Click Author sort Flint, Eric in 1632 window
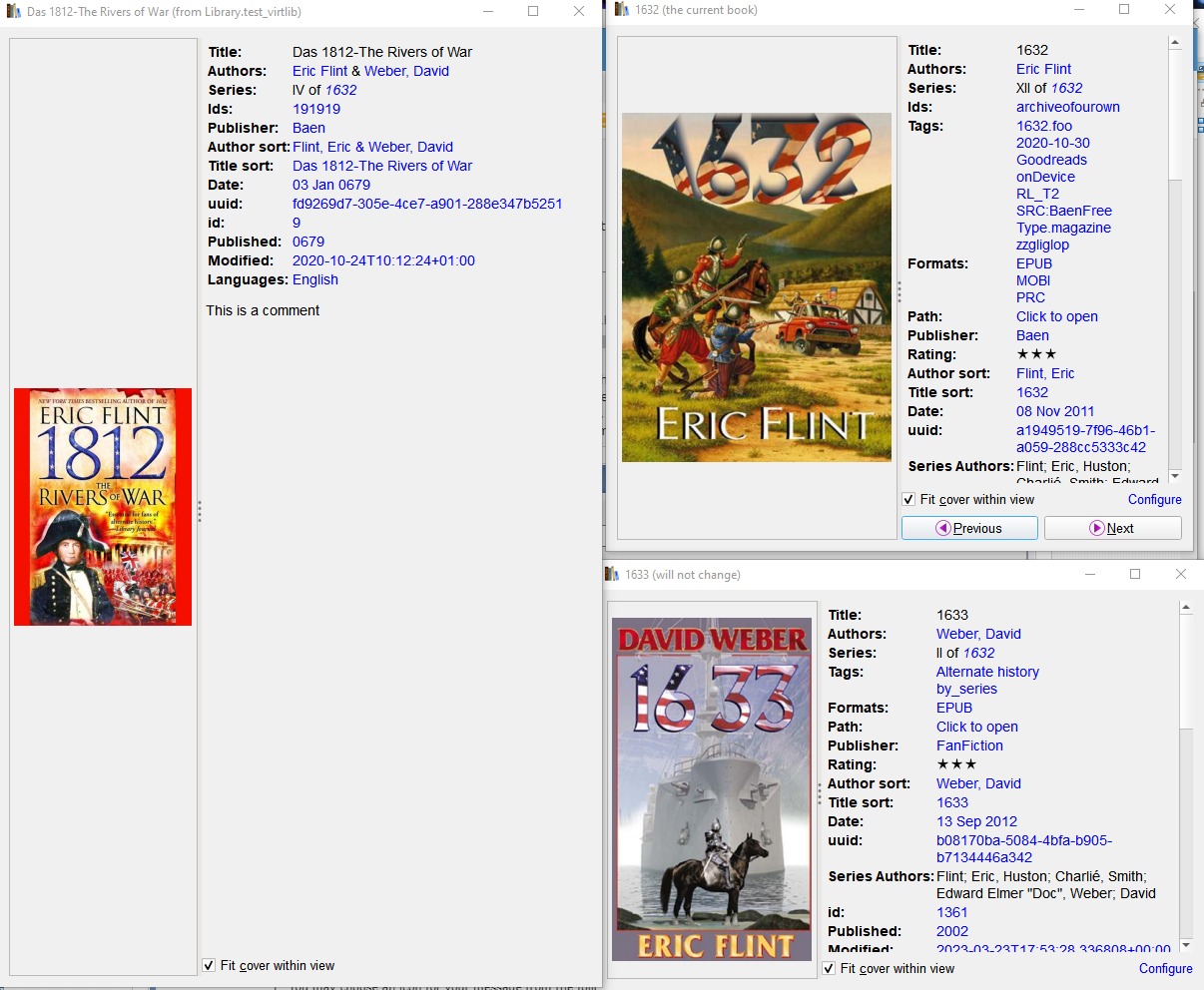 [1045, 373]
